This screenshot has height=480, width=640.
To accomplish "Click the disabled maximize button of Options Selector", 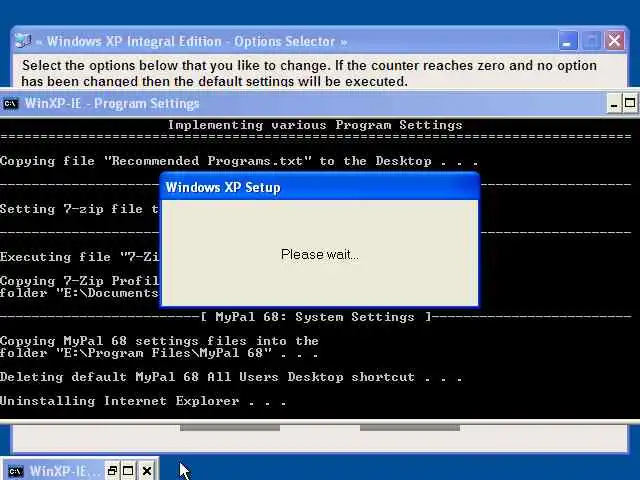I will coord(591,41).
